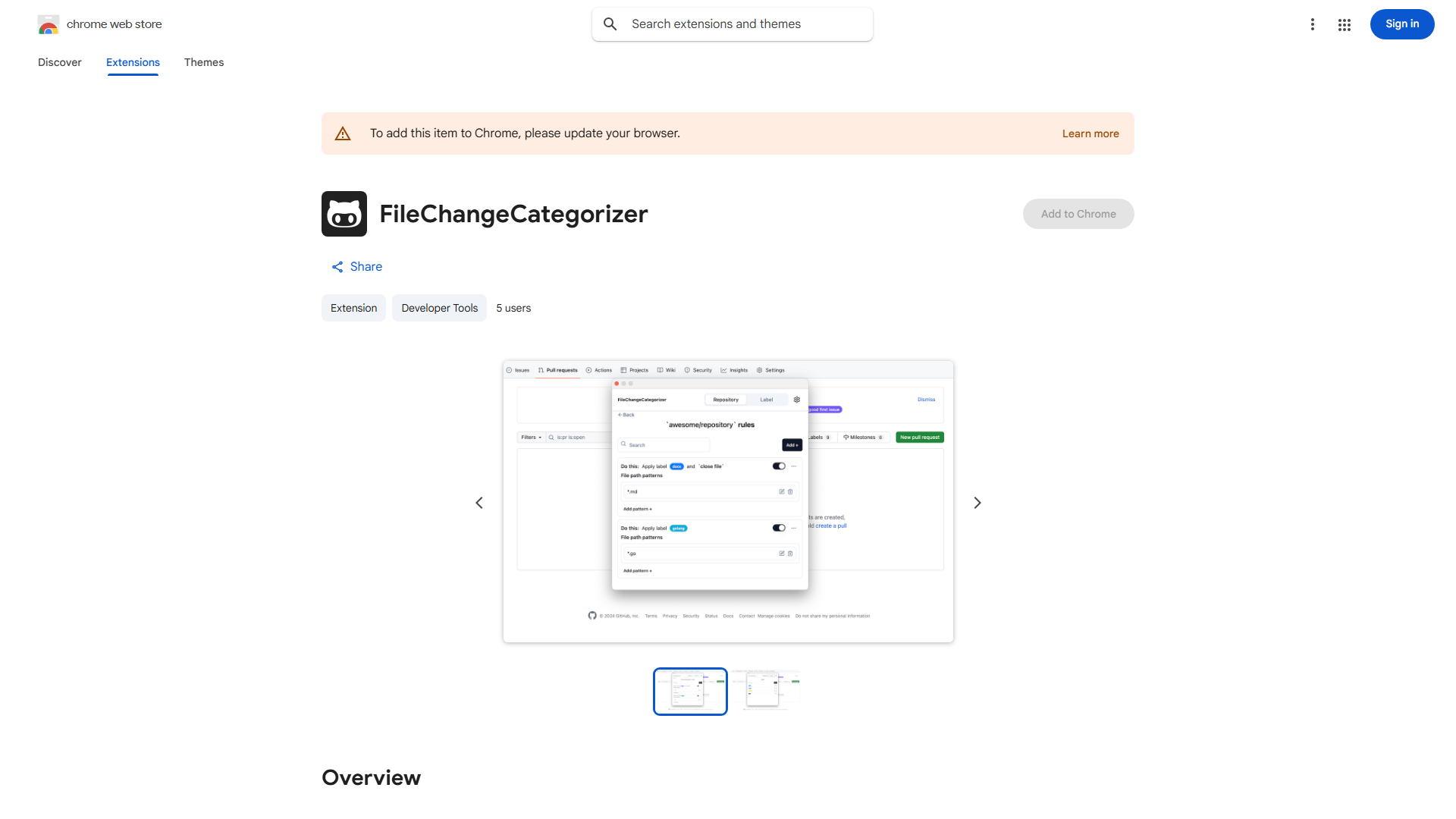Open the Google apps launcher grid
Viewport: 1456px width, 819px height.
point(1345,24)
